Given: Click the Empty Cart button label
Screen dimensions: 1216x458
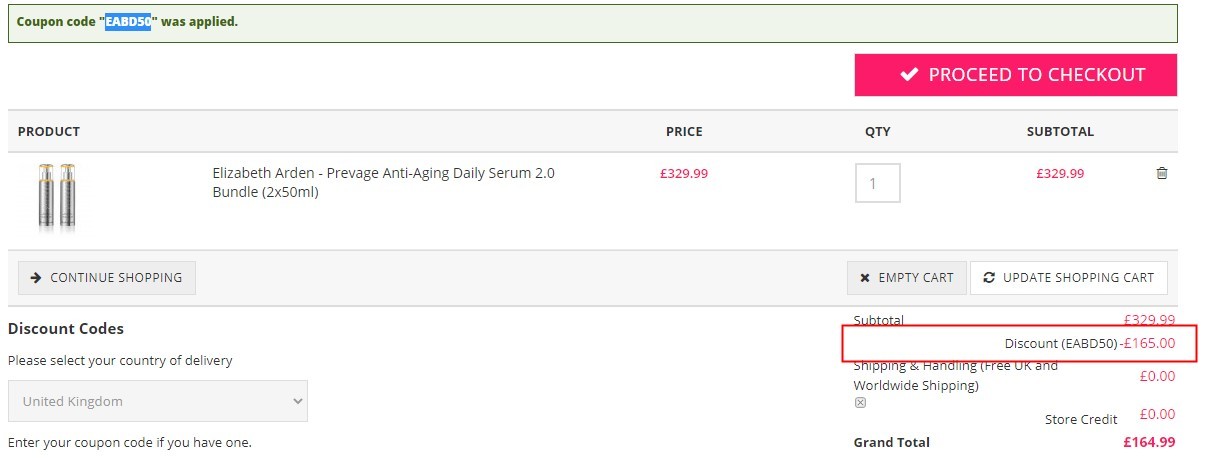Looking at the screenshot, I should coord(916,278).
